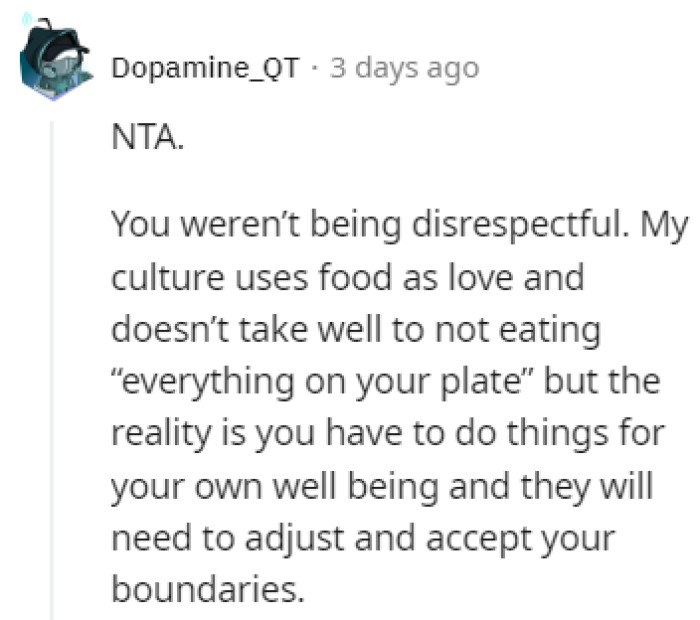Click the final word "boundaries."
Screen dimensions: 700x620
click(208, 589)
